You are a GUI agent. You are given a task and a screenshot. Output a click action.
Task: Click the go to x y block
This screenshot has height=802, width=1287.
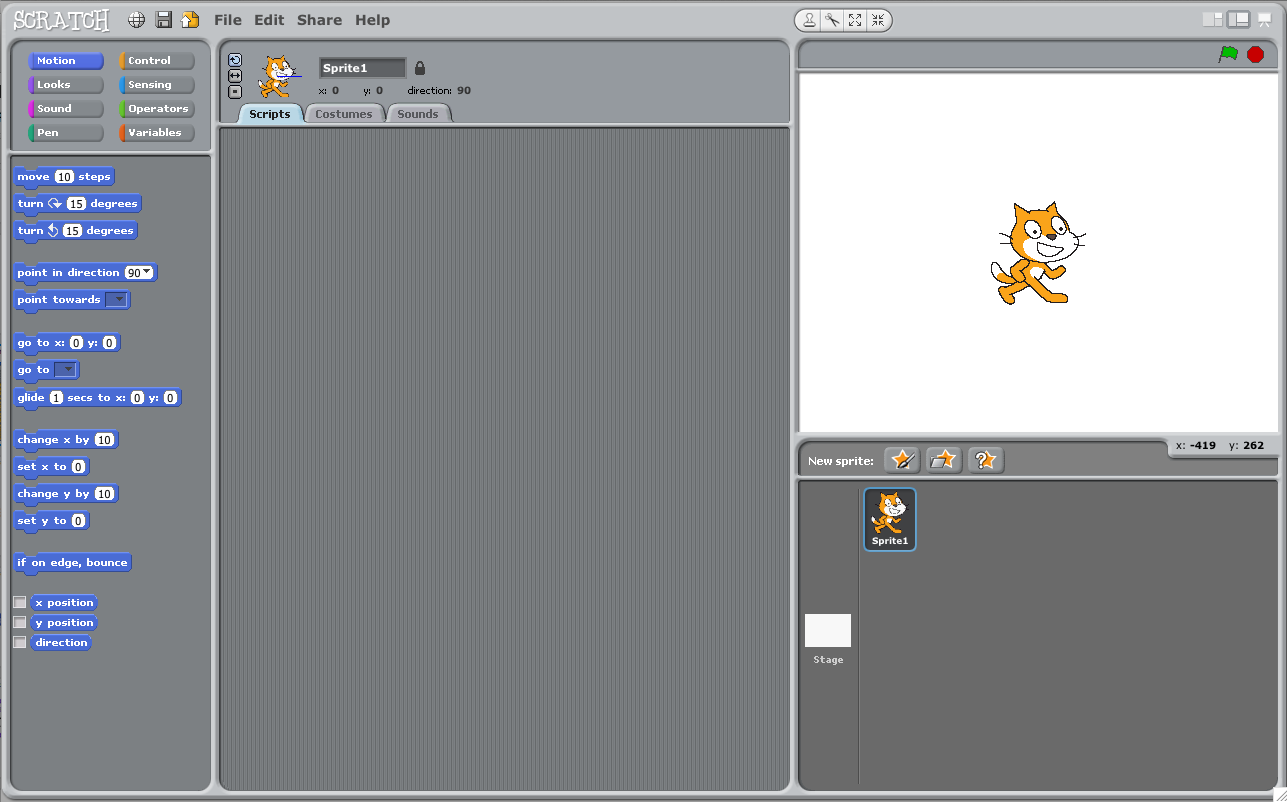click(x=67, y=343)
